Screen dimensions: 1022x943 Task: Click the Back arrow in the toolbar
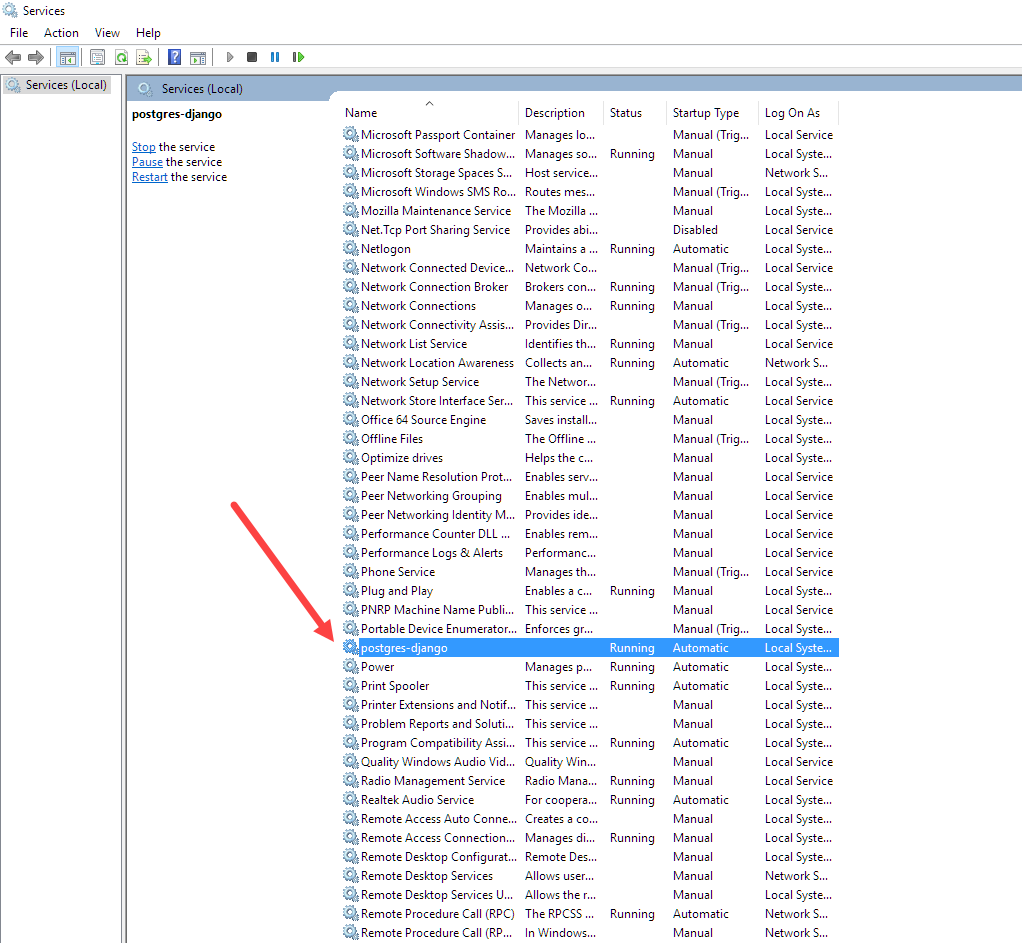[x=13, y=57]
